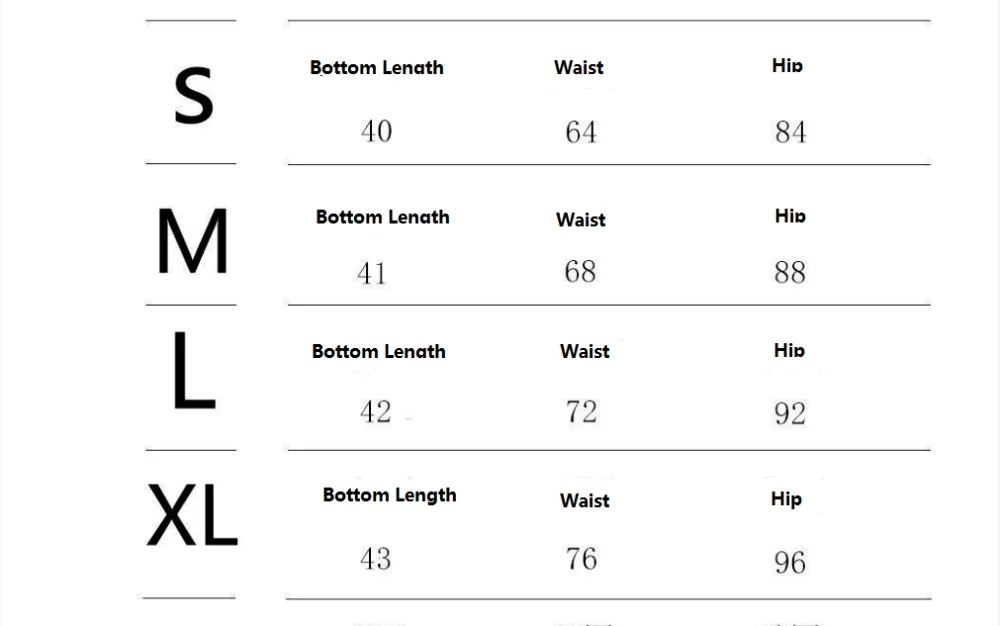Select the waist value 72

pyautogui.click(x=581, y=411)
